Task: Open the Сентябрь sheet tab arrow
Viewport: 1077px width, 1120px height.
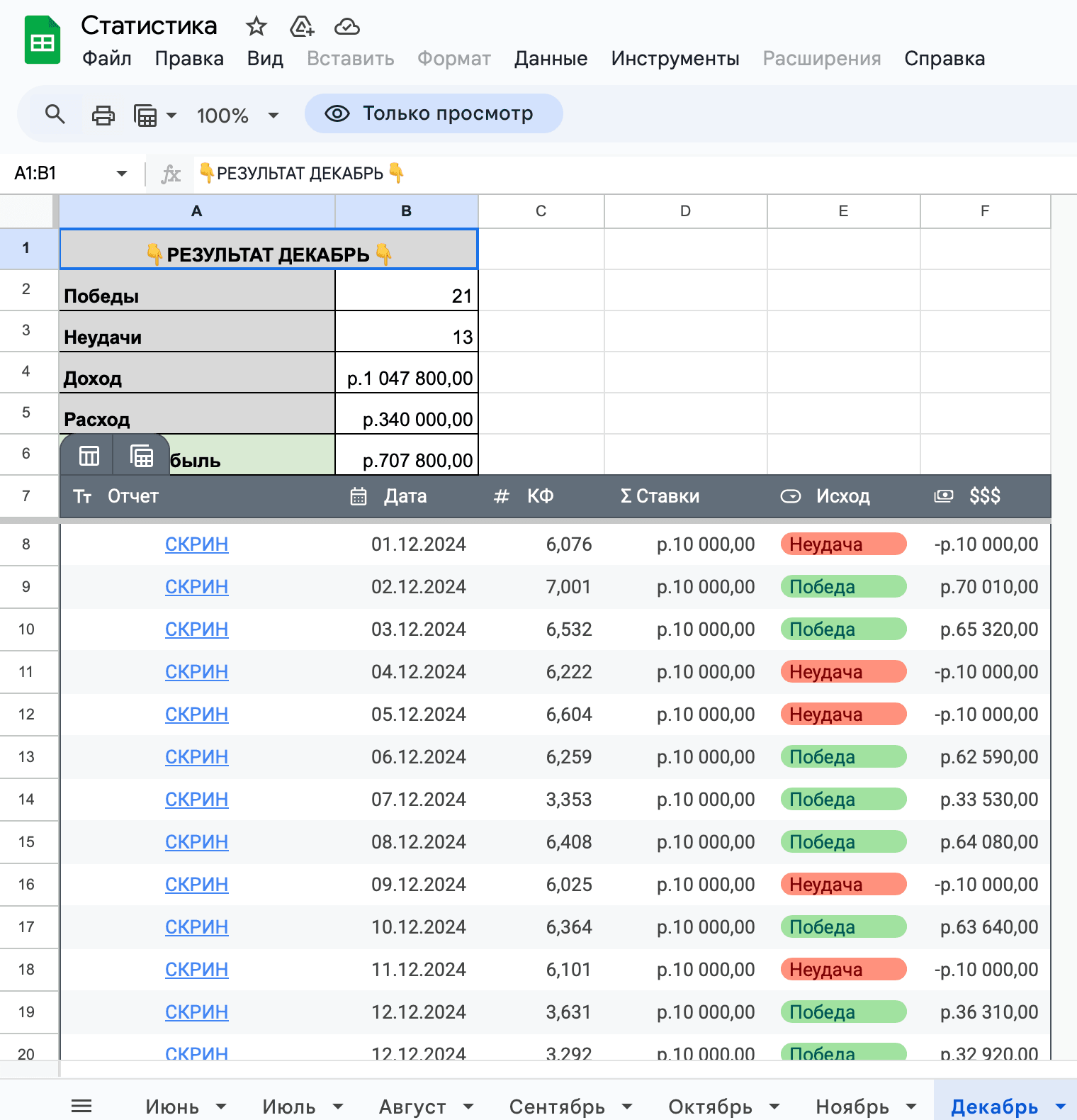Action: pyautogui.click(x=627, y=1107)
